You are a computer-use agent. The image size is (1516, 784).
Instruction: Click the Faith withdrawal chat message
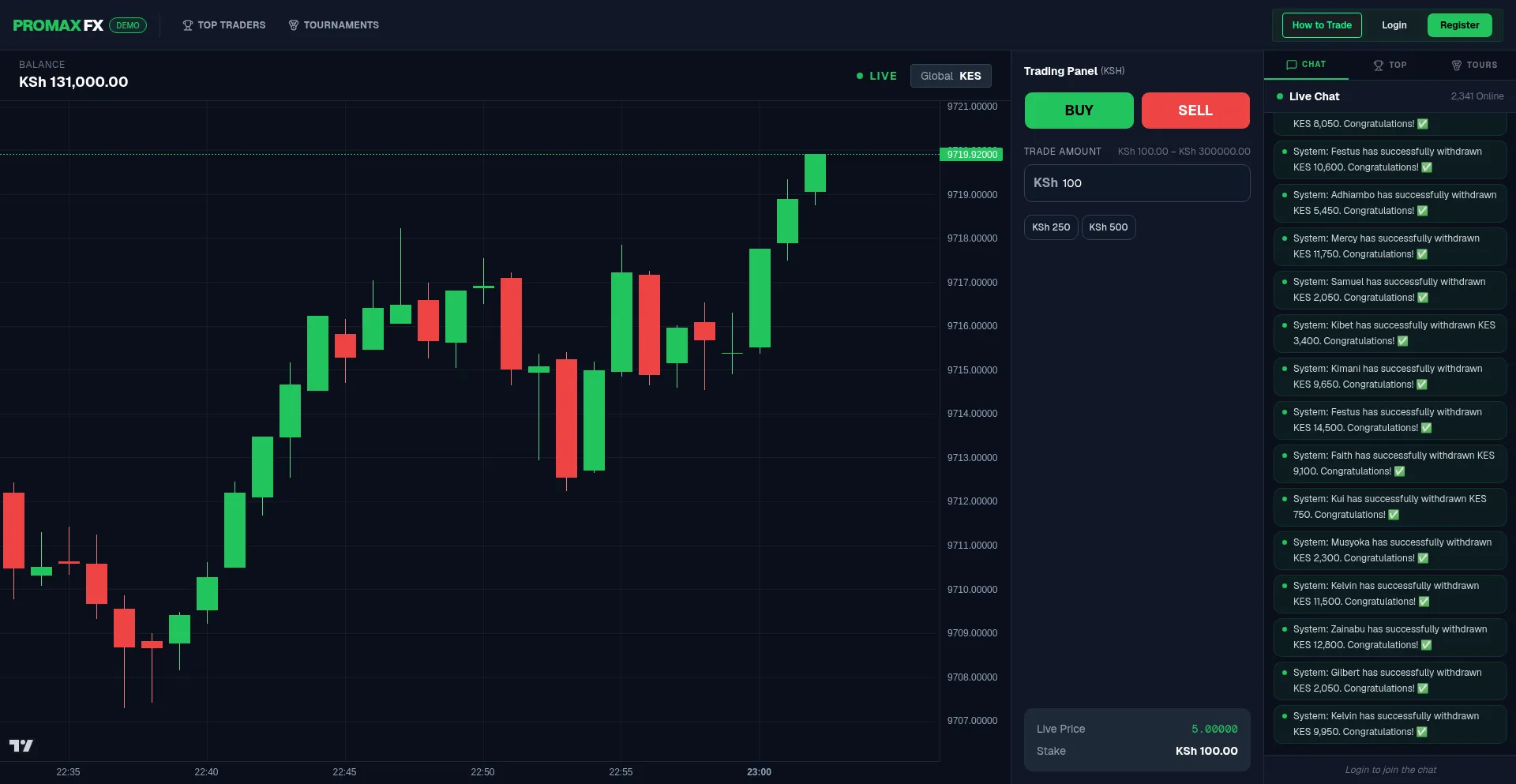[x=1390, y=463]
